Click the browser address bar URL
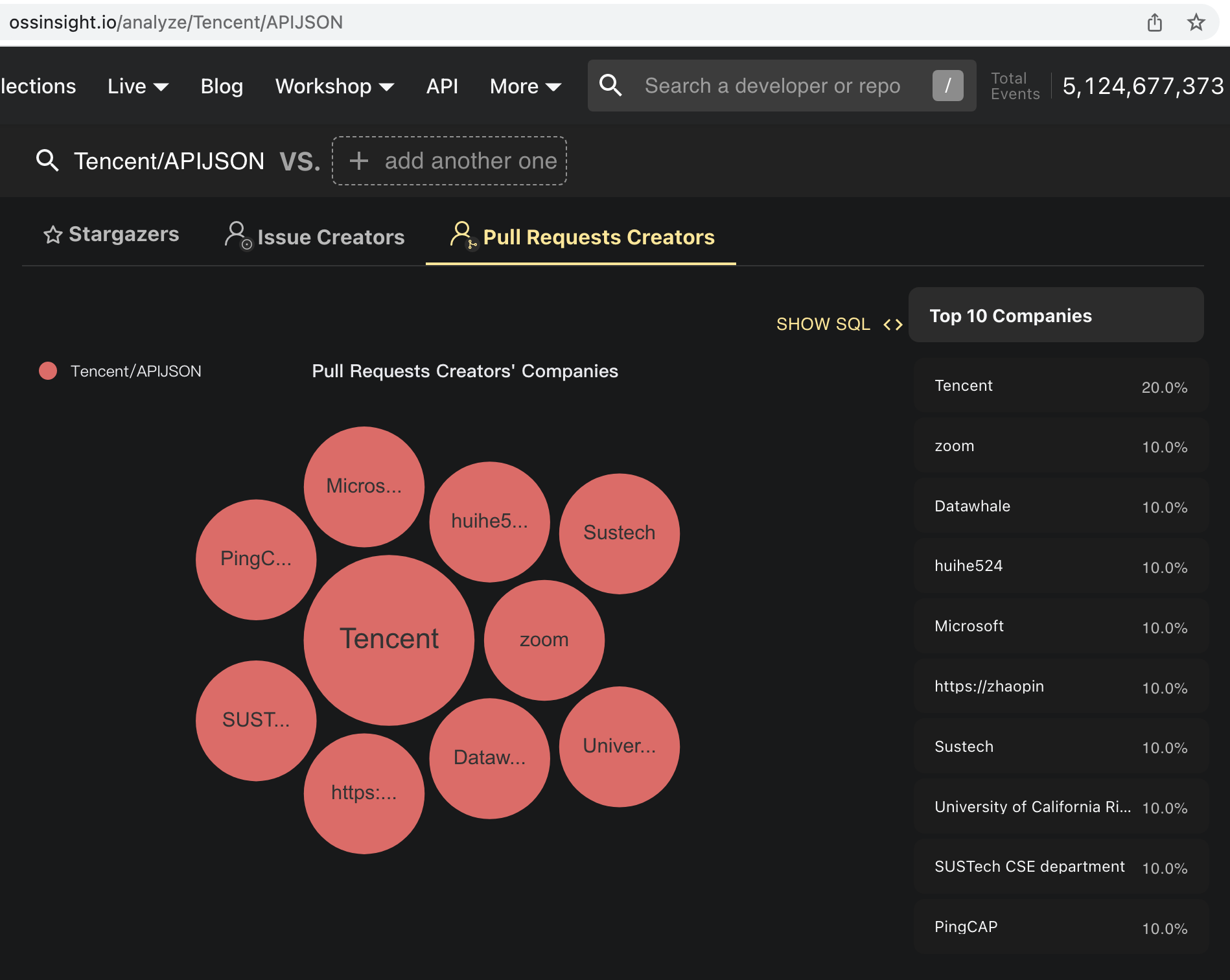Screen dimensions: 1230x980 click(x=176, y=22)
